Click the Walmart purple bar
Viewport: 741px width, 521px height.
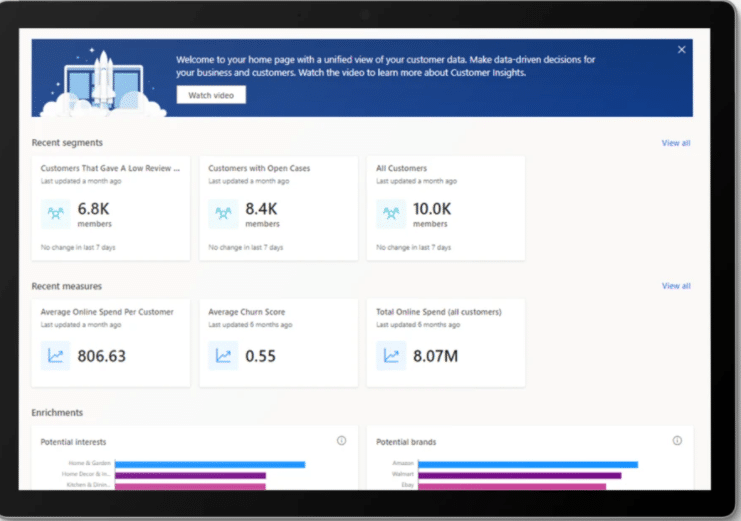pos(519,475)
